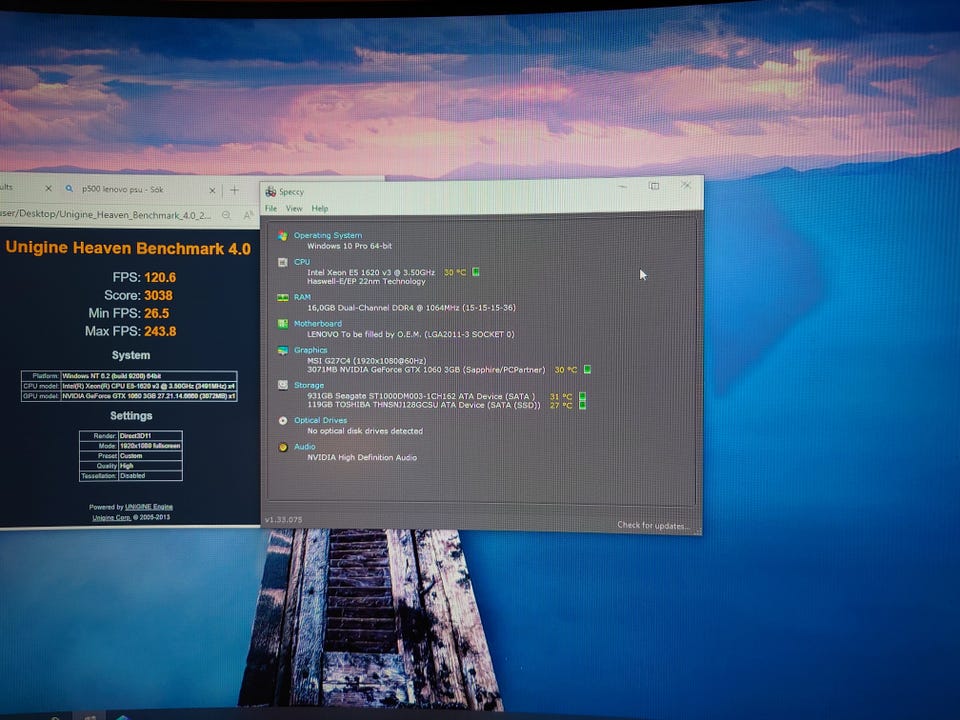Click the '119GB TOSHIBA' SSD drive text
The width and height of the screenshot is (960, 720).
(x=423, y=405)
